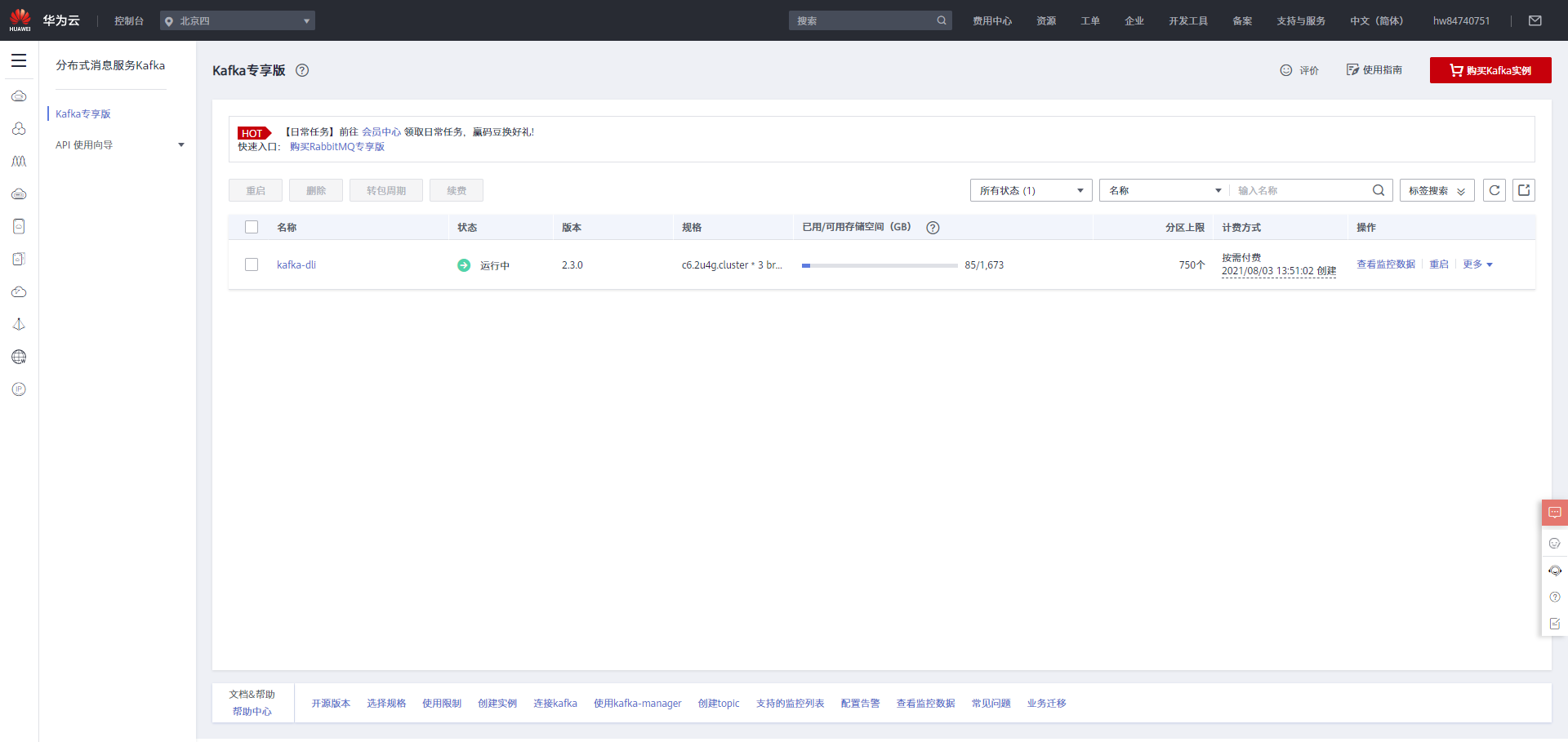The image size is (1568, 742).
Task: Click the 帮助中心 link
Action: [x=252, y=712]
